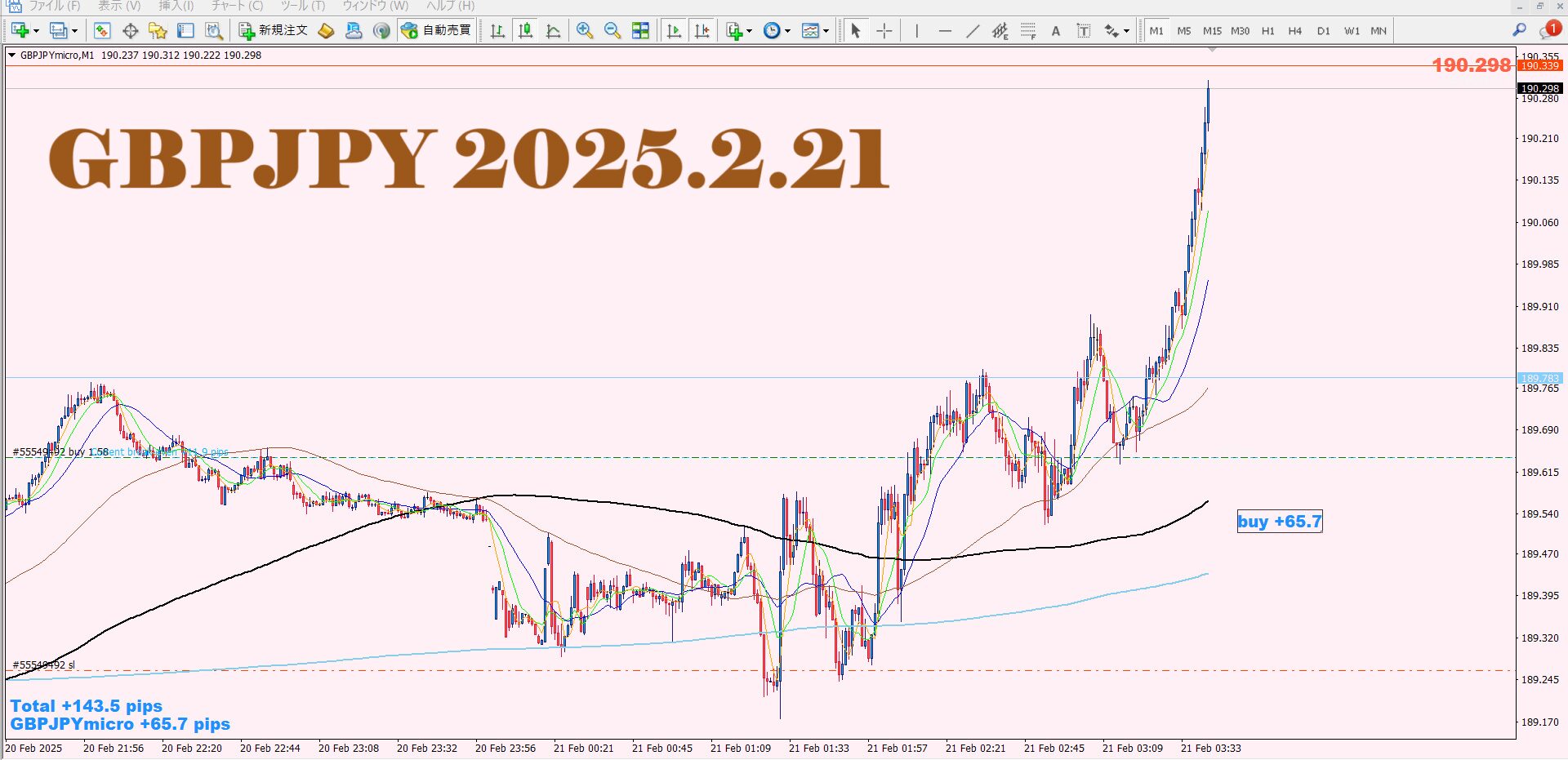Expand the templates dropdown arrow
This screenshot has width=1568, height=760.
(826, 31)
